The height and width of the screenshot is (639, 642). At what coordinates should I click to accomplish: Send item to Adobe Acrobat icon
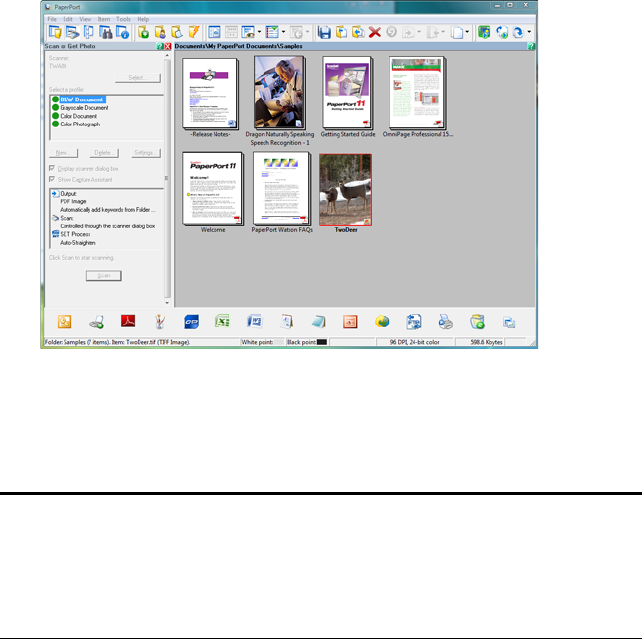[x=128, y=321]
